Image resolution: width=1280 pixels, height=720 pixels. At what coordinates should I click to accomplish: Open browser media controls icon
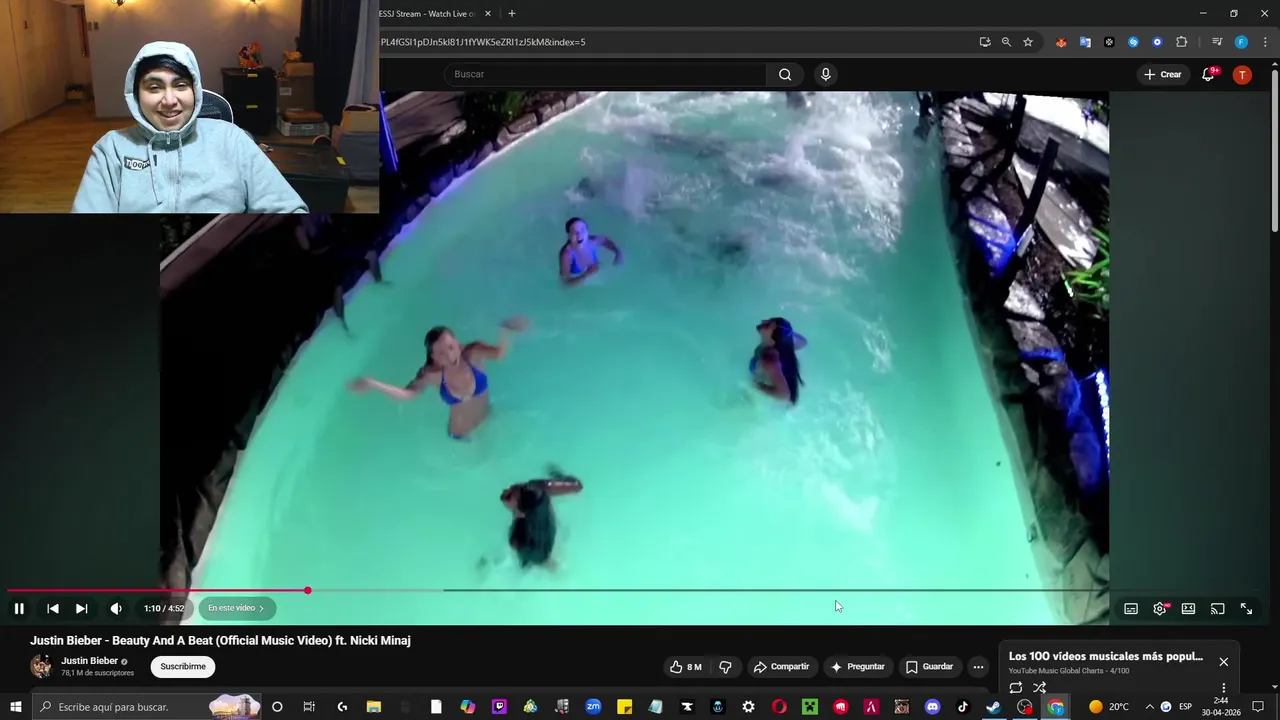click(1217, 42)
